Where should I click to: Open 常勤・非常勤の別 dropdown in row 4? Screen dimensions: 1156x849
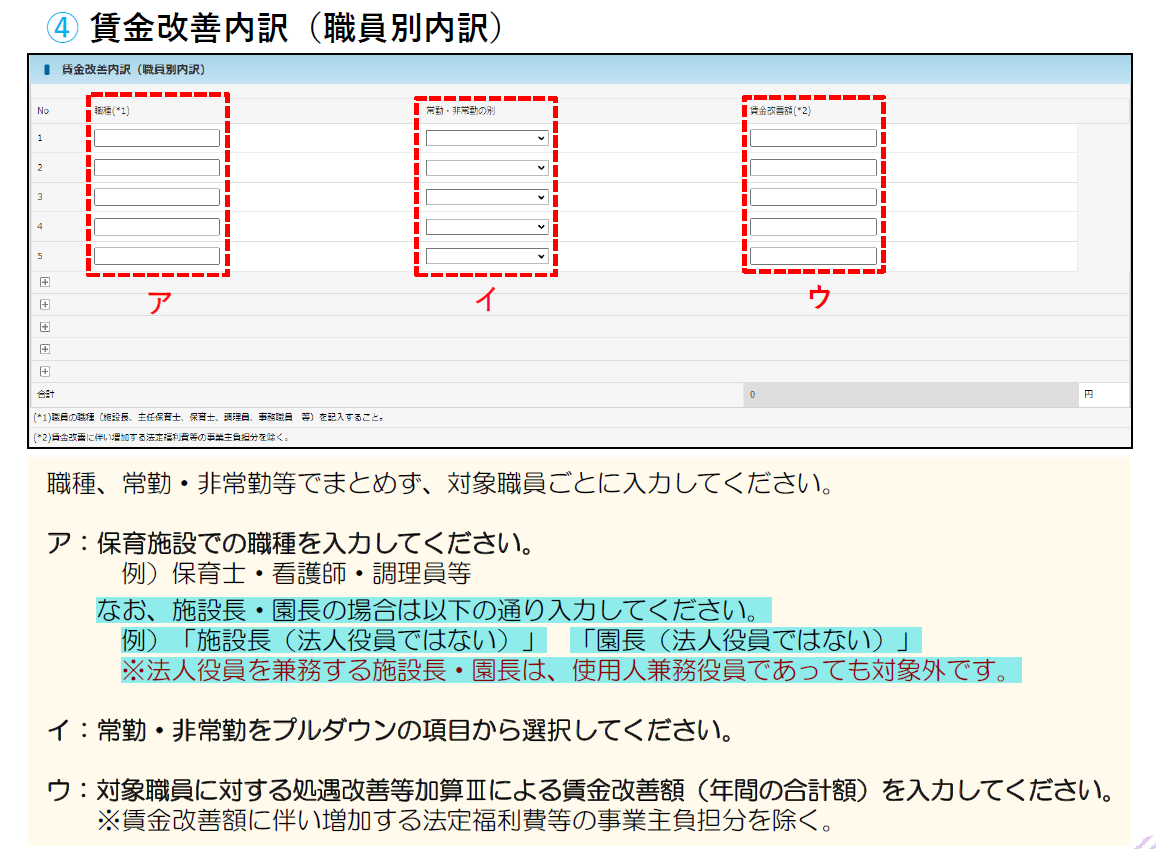487,227
